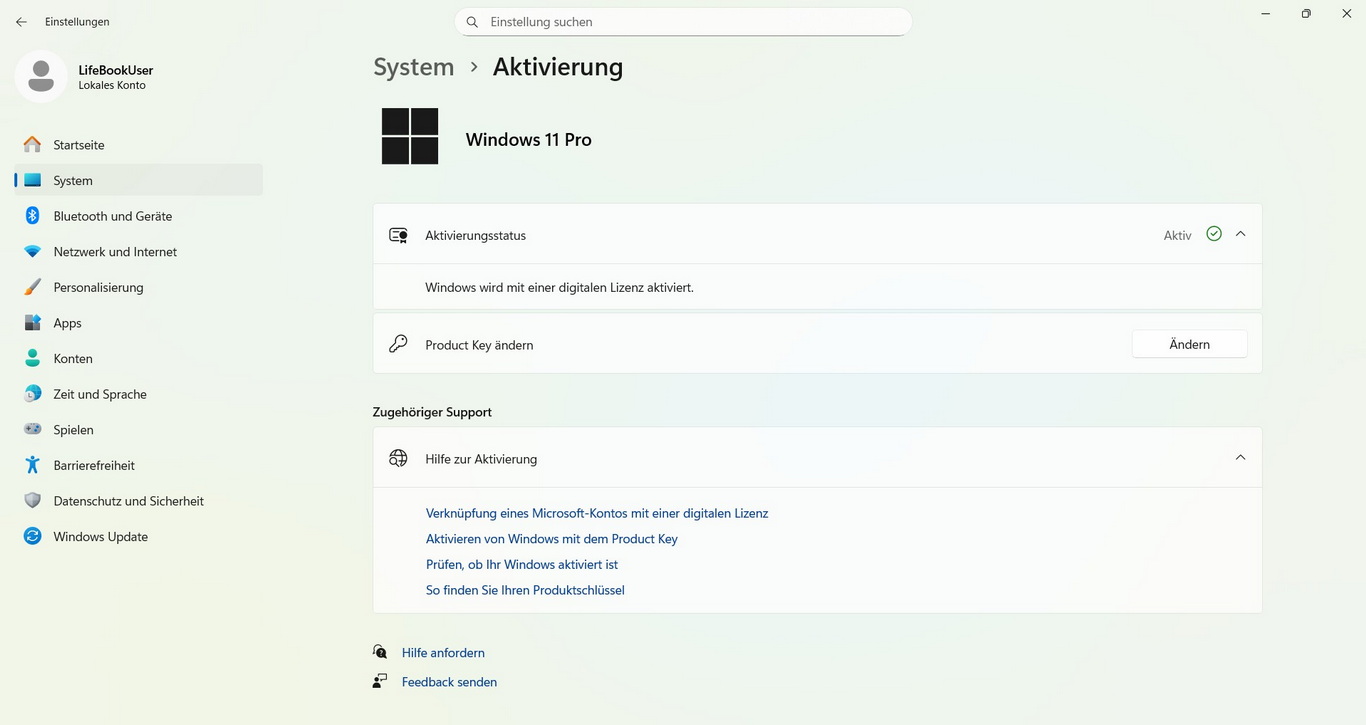
Task: Select the Barrierefreiheit accessibility icon
Action: click(x=33, y=465)
